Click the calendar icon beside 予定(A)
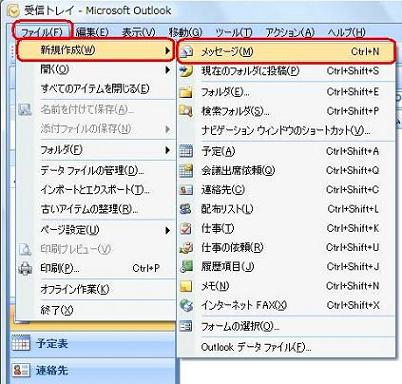This screenshot has width=402, height=384. pyautogui.click(x=186, y=151)
